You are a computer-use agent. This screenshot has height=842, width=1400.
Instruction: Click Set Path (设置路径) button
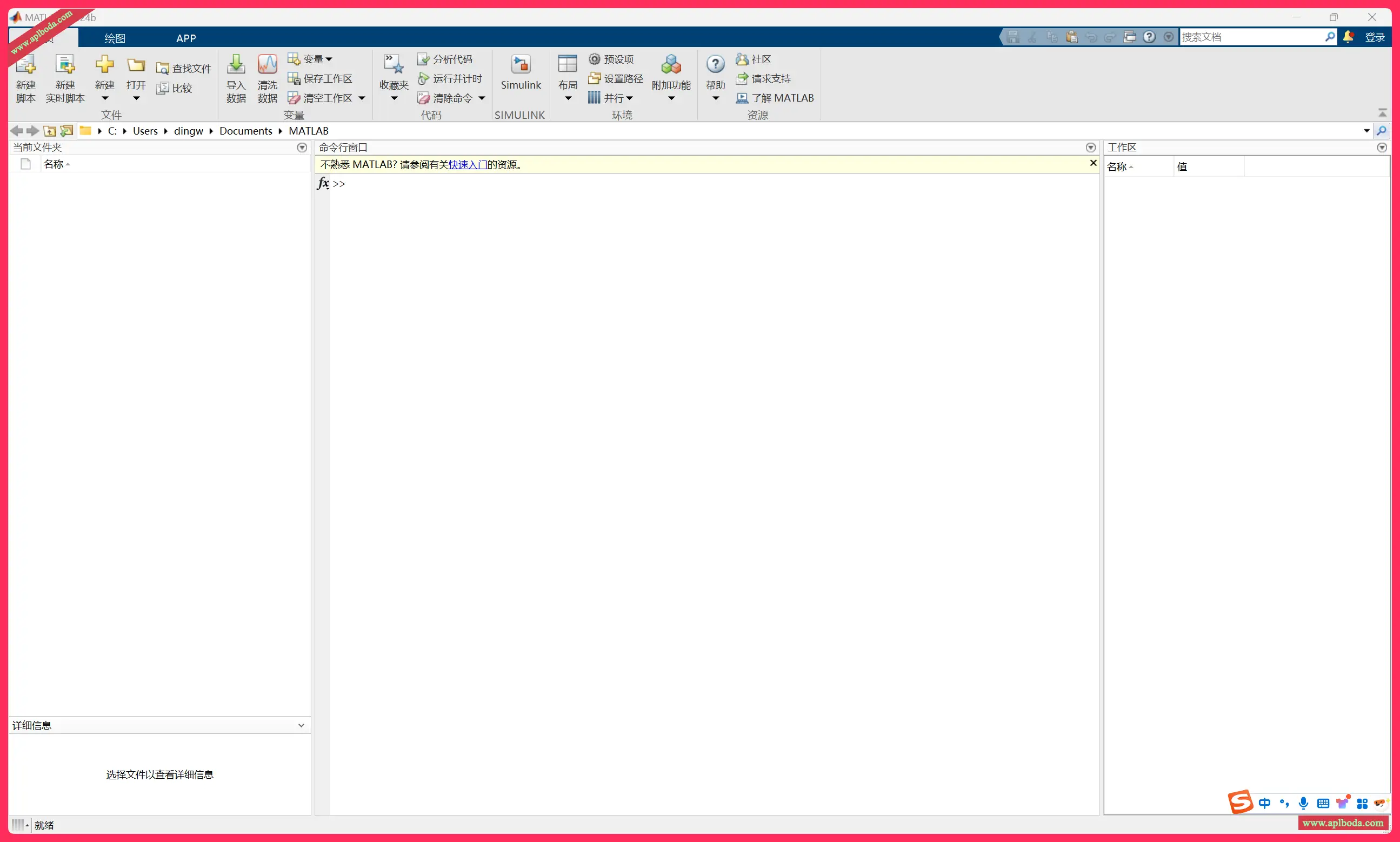click(616, 78)
